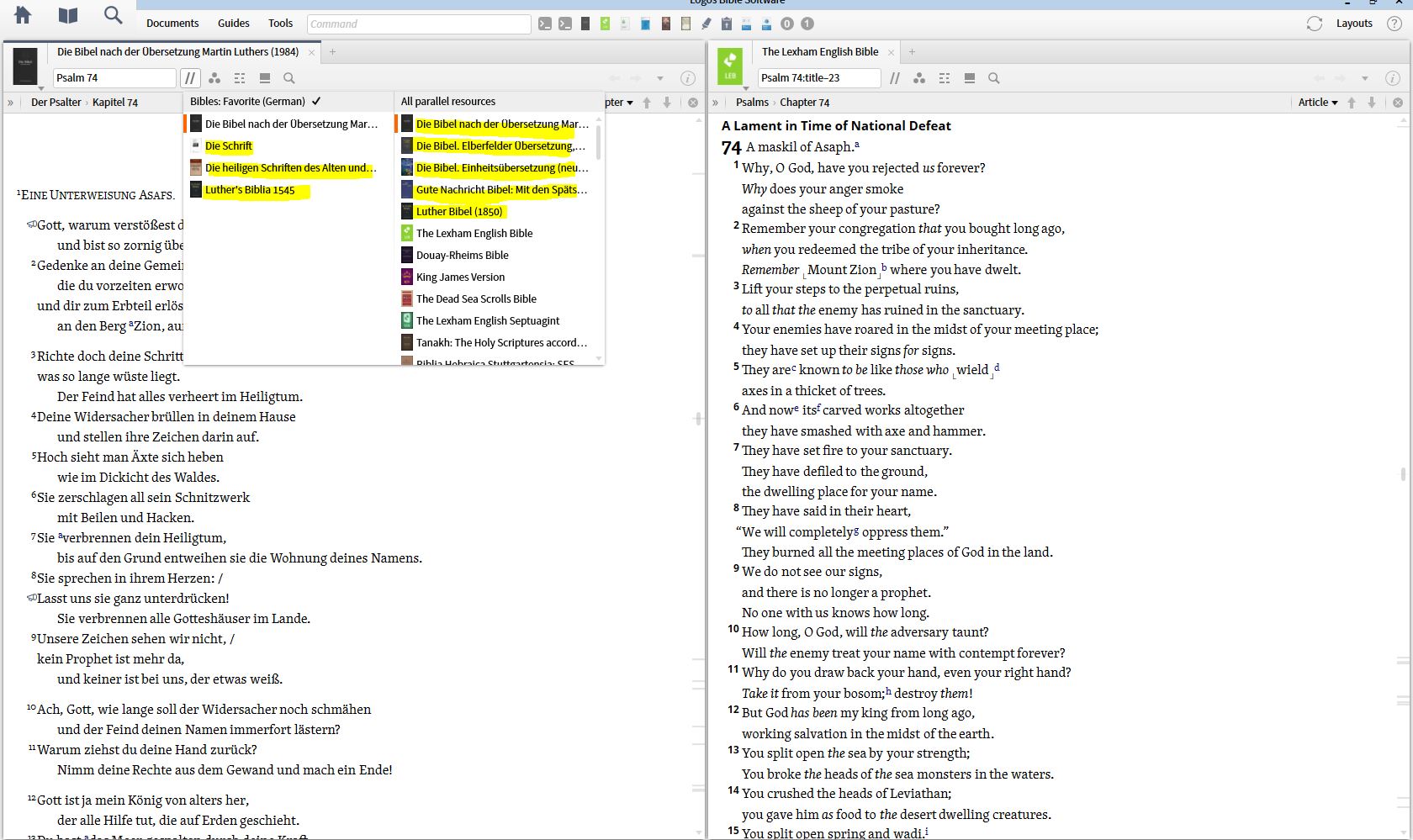1413x840 pixels.
Task: Open the history dropdown arrow in Luther panel
Action: coord(660,78)
